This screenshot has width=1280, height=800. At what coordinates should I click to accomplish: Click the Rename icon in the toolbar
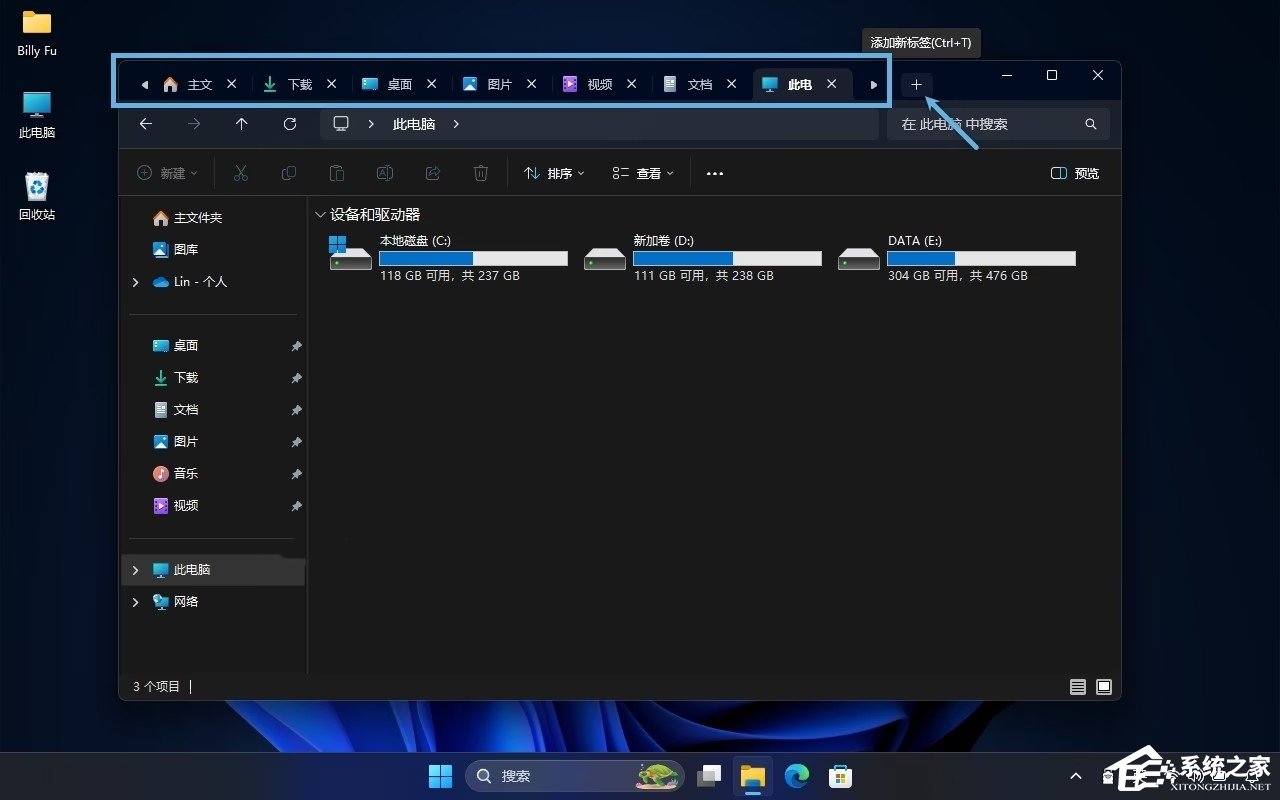pyautogui.click(x=385, y=173)
